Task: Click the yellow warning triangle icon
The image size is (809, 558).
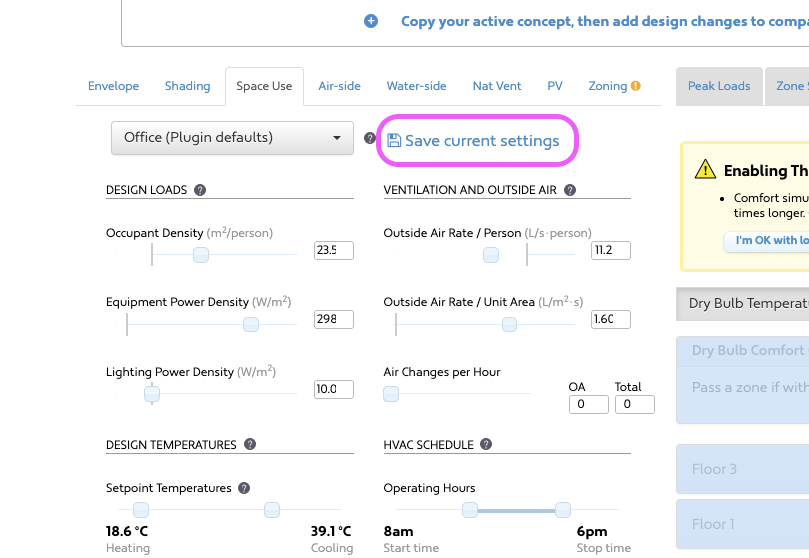Action: click(x=705, y=169)
